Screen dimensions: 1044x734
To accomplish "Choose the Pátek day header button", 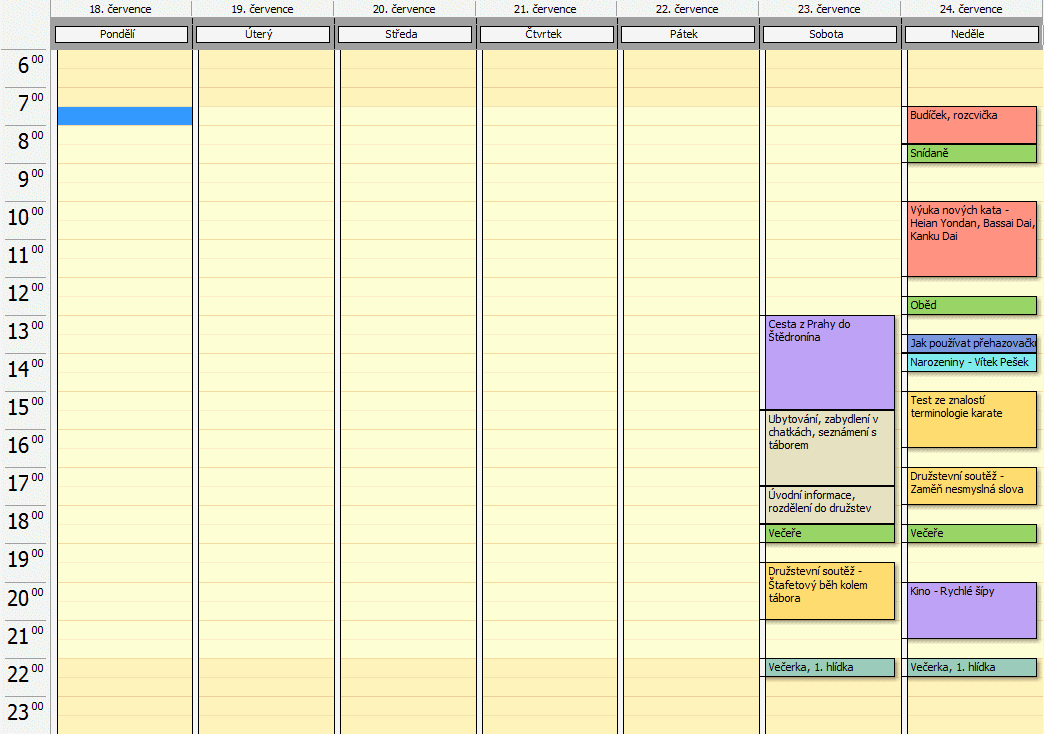I will click(686, 34).
